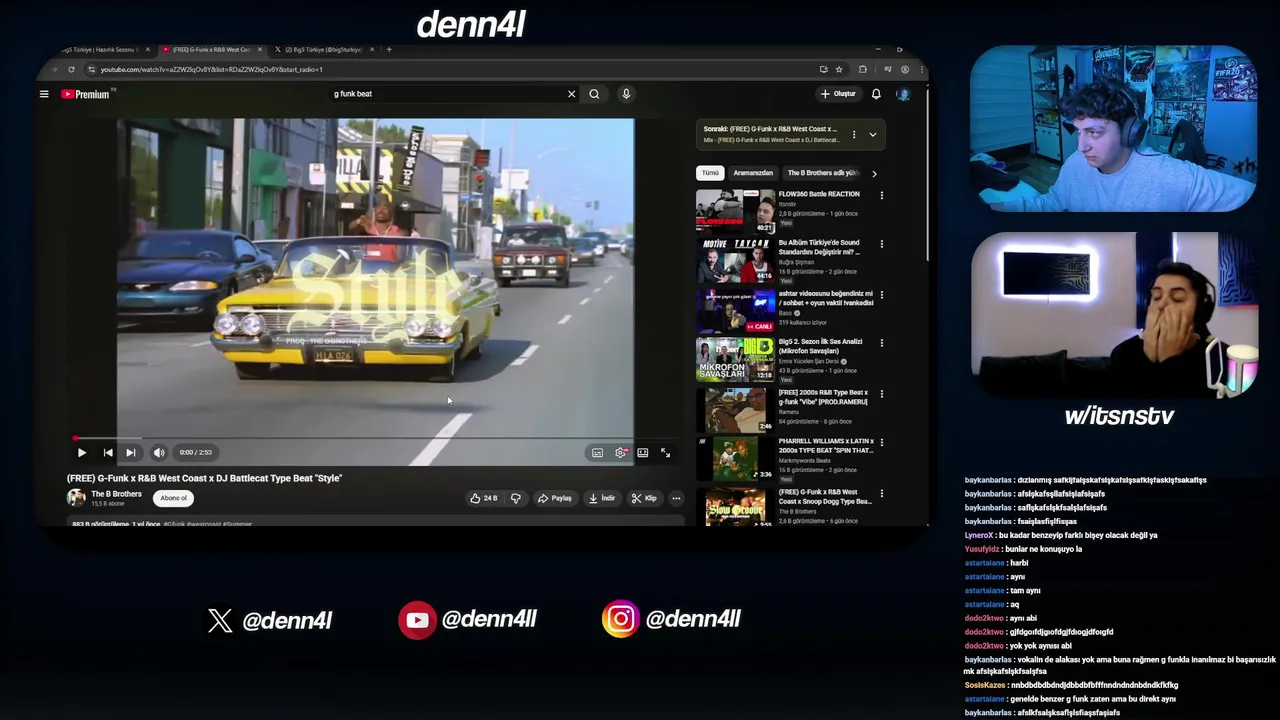Start voice search with microphone icon
Screen dimensions: 1280x720
click(x=626, y=94)
